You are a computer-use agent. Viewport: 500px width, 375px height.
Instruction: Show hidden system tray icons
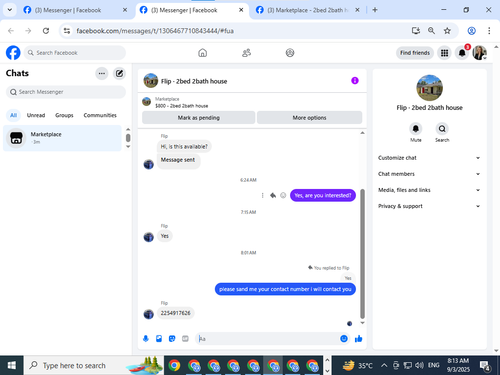[x=384, y=365]
